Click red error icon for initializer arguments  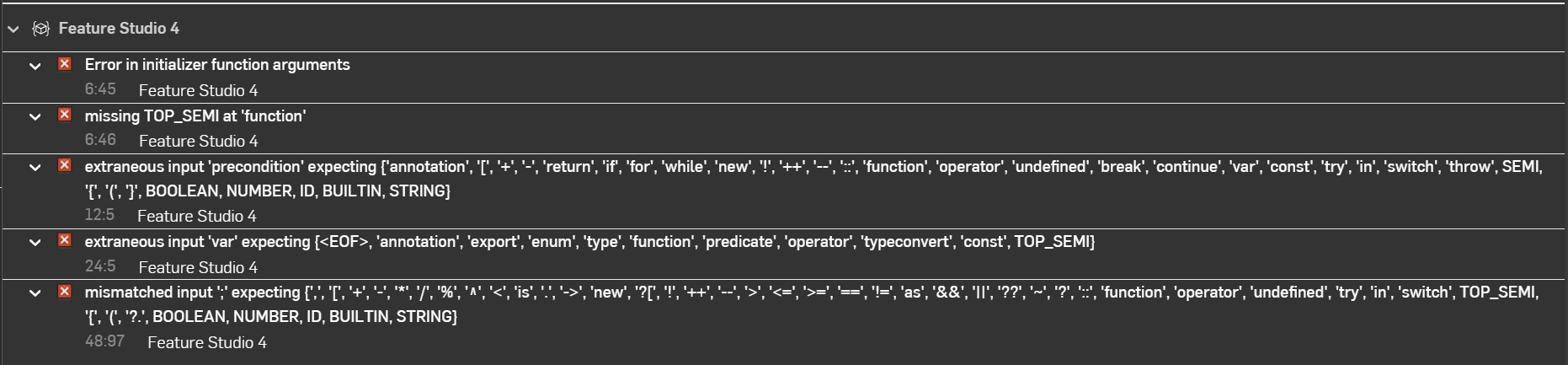(65, 64)
